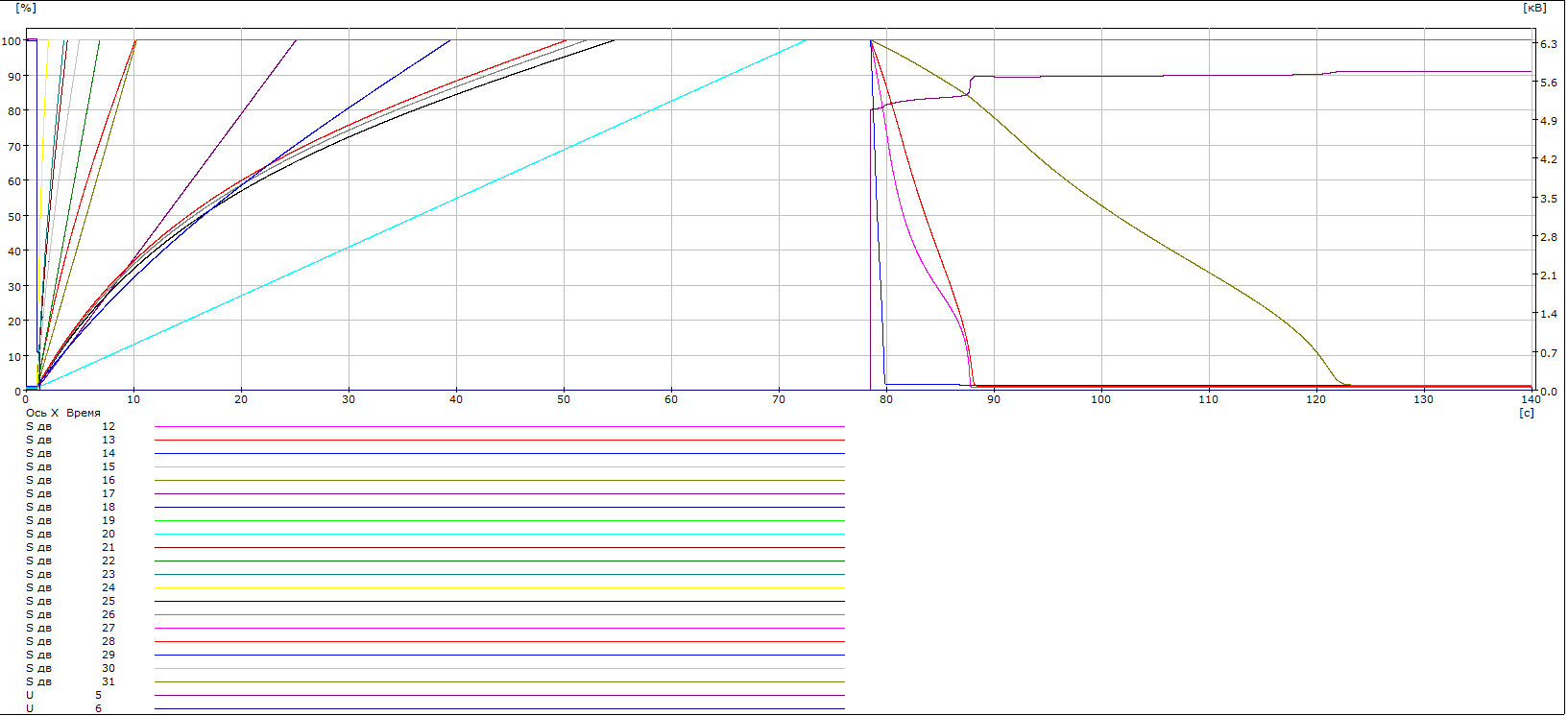Click the black line swatch for S дв 25
This screenshot has width=1568, height=716.
click(x=499, y=602)
